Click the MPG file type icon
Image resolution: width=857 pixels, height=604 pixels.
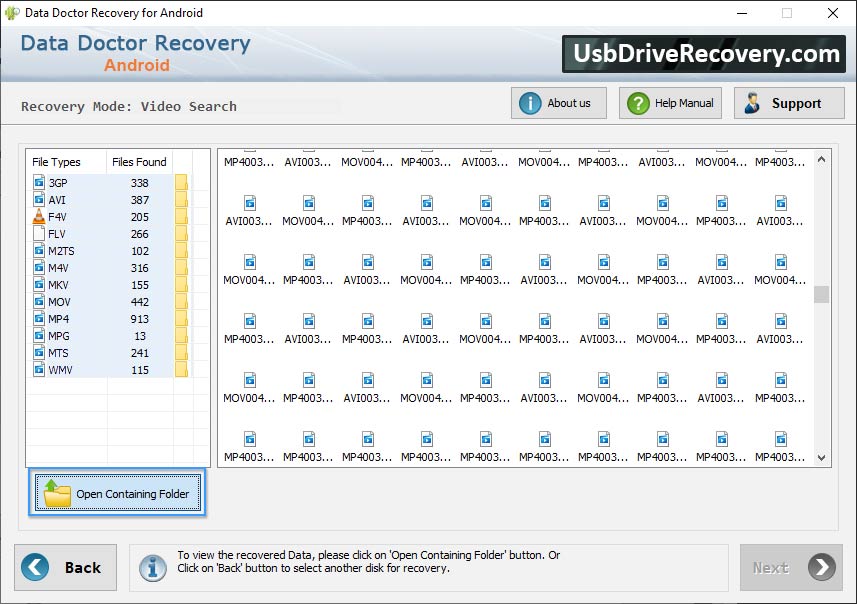point(39,335)
